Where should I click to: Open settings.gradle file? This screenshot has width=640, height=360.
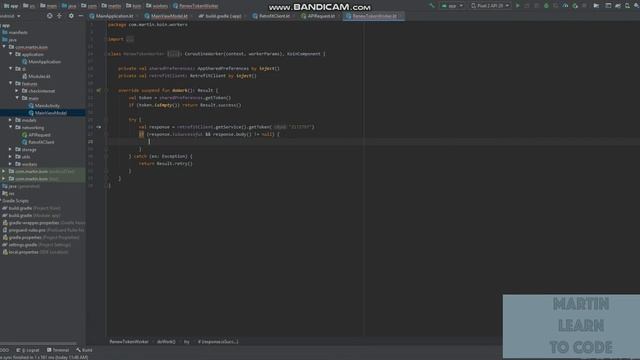(x=36, y=245)
